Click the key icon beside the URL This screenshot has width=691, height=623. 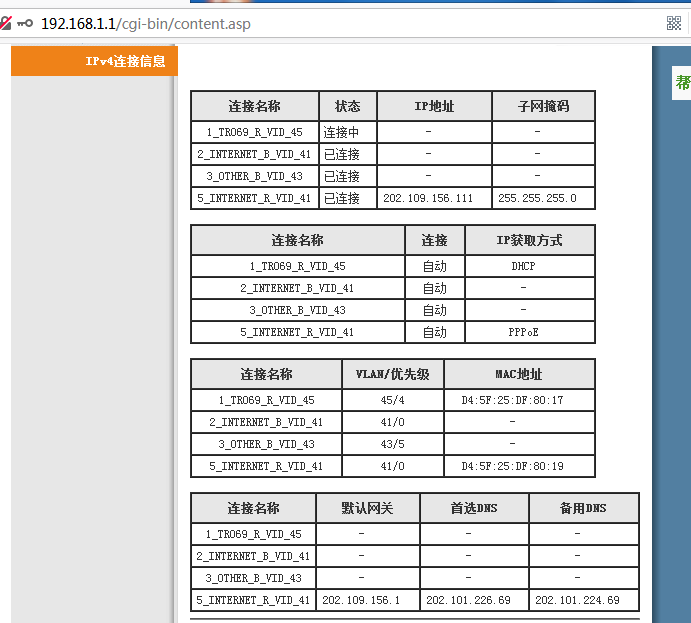pyautogui.click(x=25, y=23)
